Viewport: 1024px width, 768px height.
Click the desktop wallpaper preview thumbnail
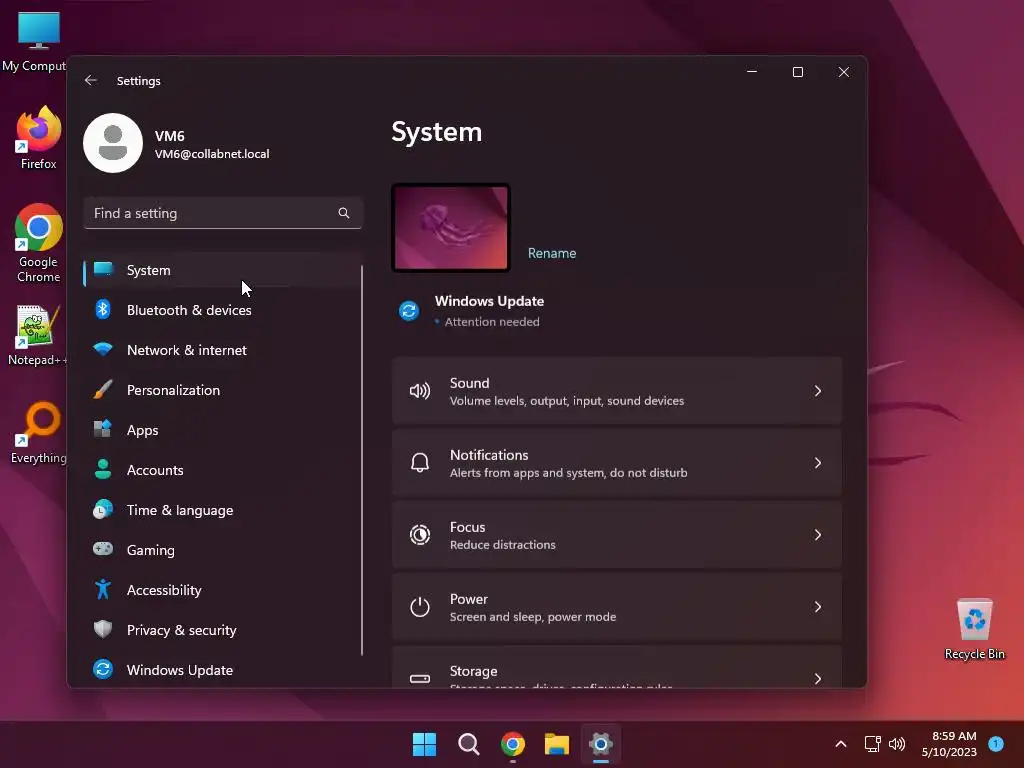coord(451,227)
